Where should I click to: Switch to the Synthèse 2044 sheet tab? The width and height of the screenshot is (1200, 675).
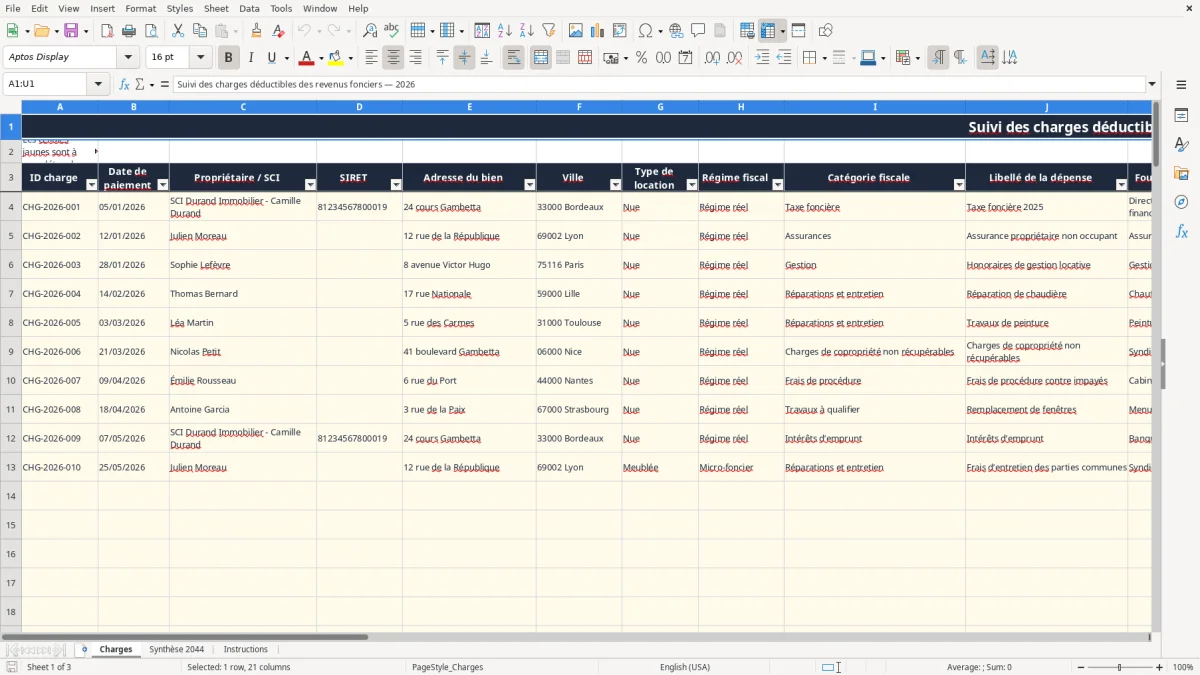click(176, 649)
